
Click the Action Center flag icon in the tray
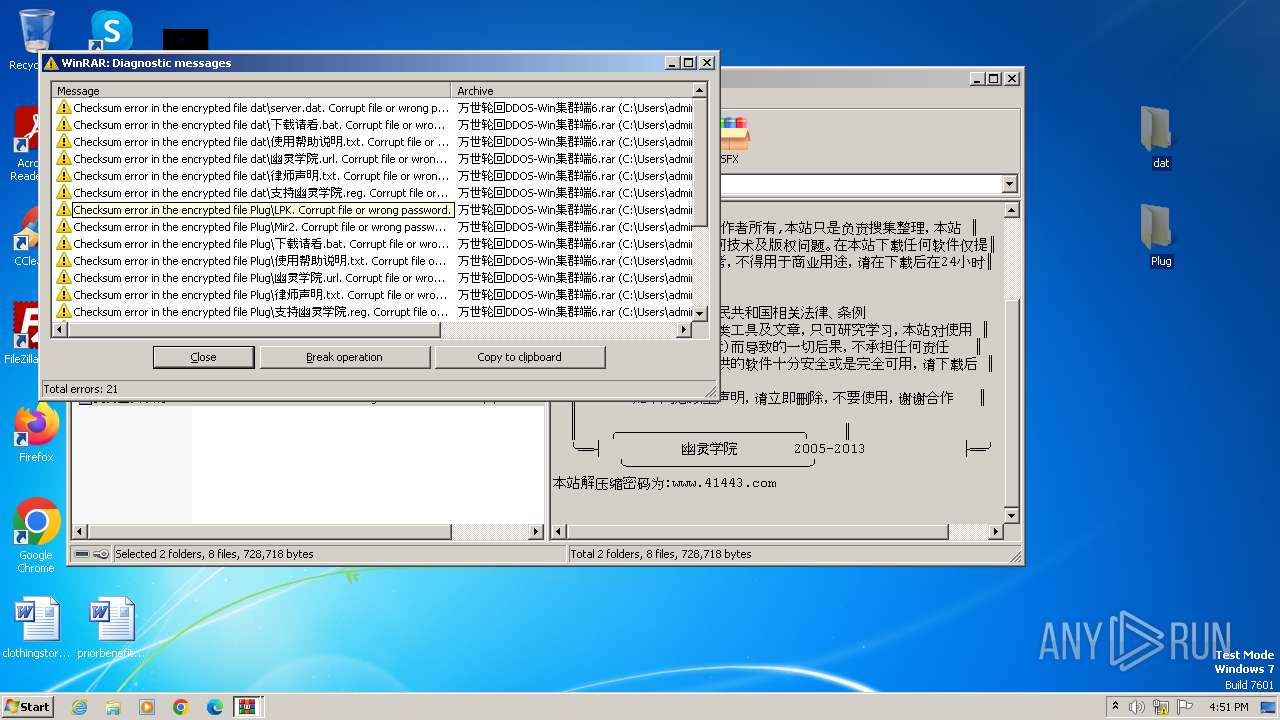click(x=1186, y=706)
